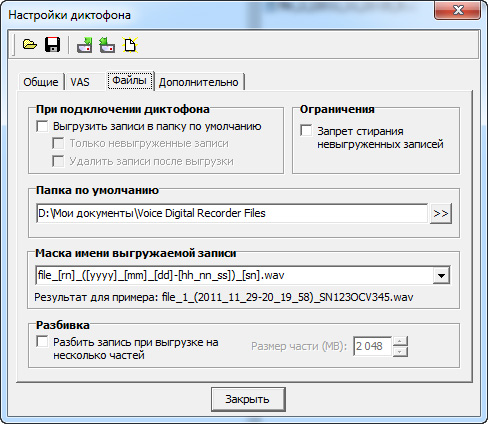Enable "Запрет стирания невыгруженных записей" checkbox
Viewport: 488px width, 424px height.
pos(306,130)
